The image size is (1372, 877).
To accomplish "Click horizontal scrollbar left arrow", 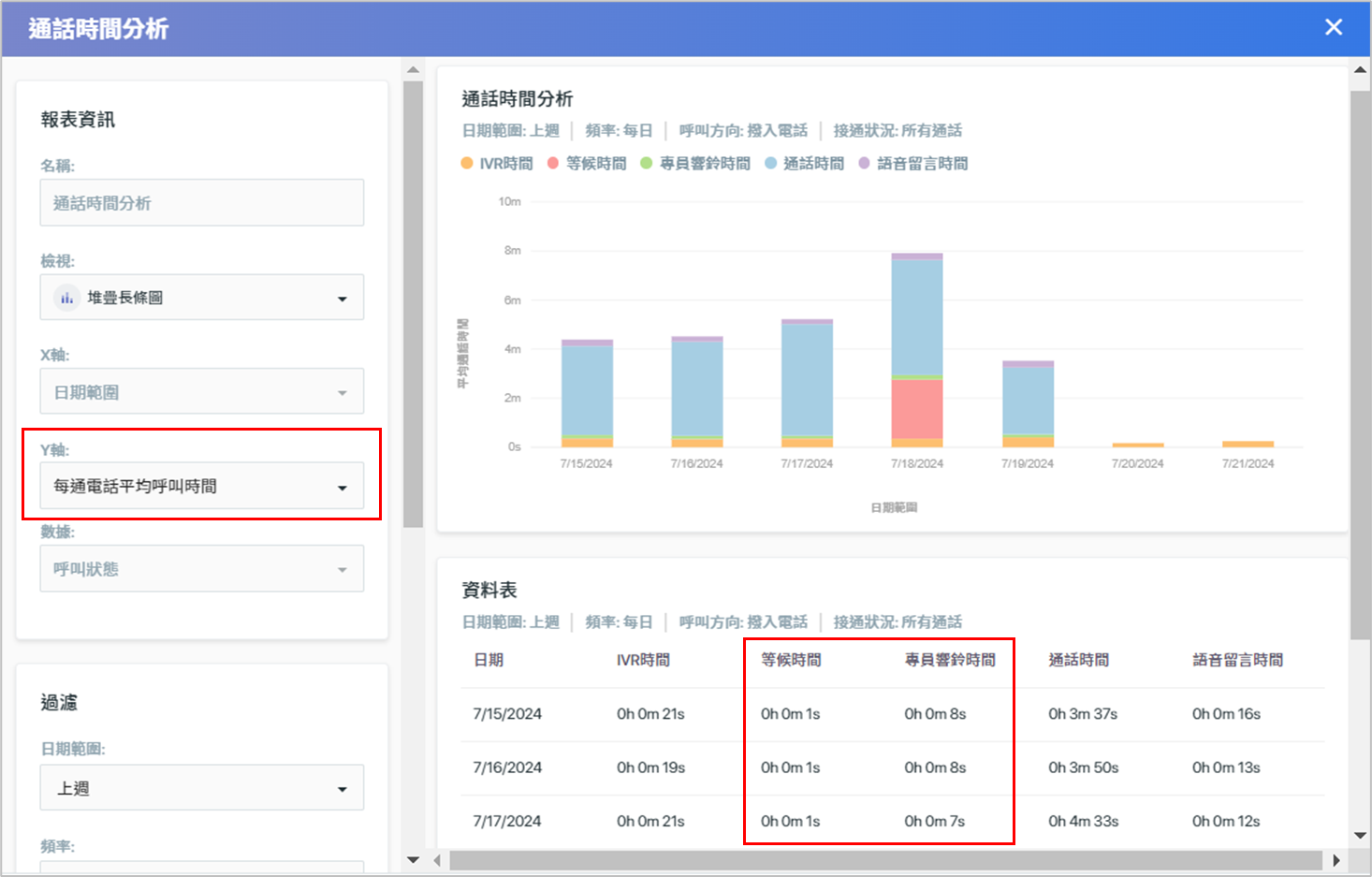I will [438, 859].
